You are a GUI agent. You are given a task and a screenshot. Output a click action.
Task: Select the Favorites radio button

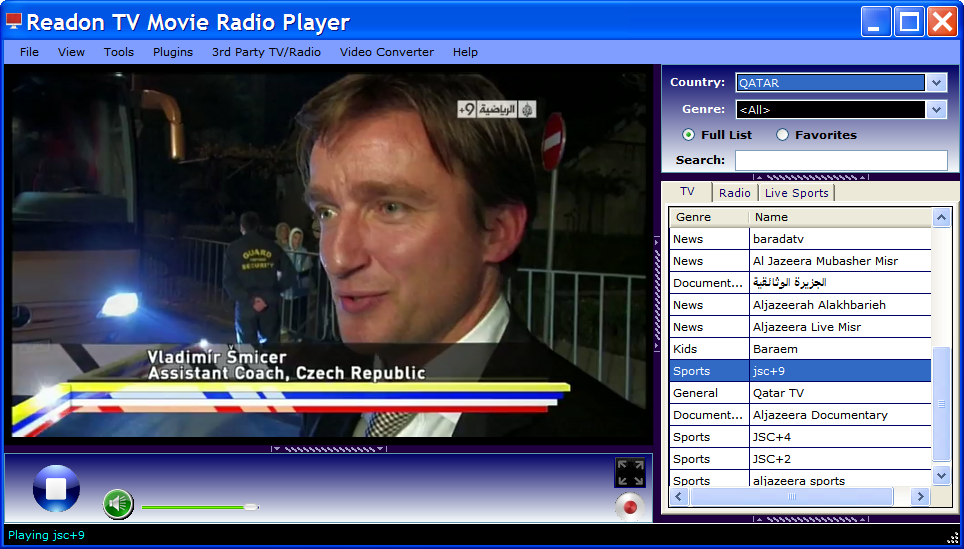click(782, 135)
